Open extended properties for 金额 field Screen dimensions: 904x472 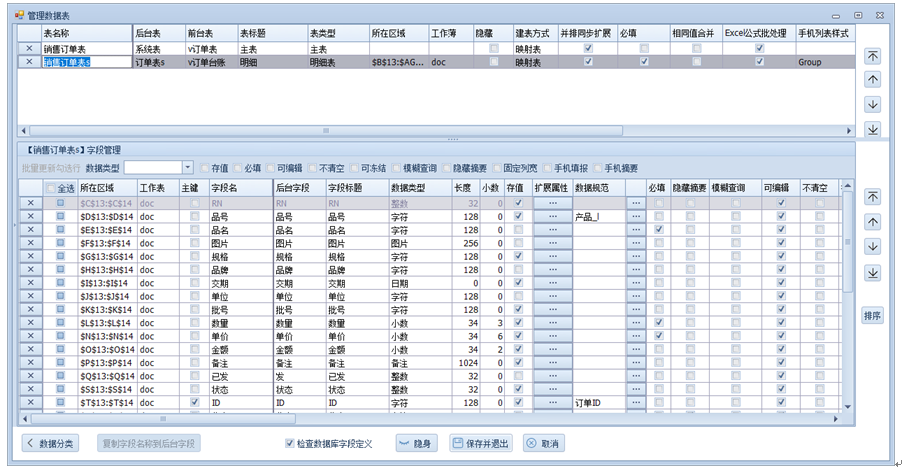pyautogui.click(x=552, y=349)
